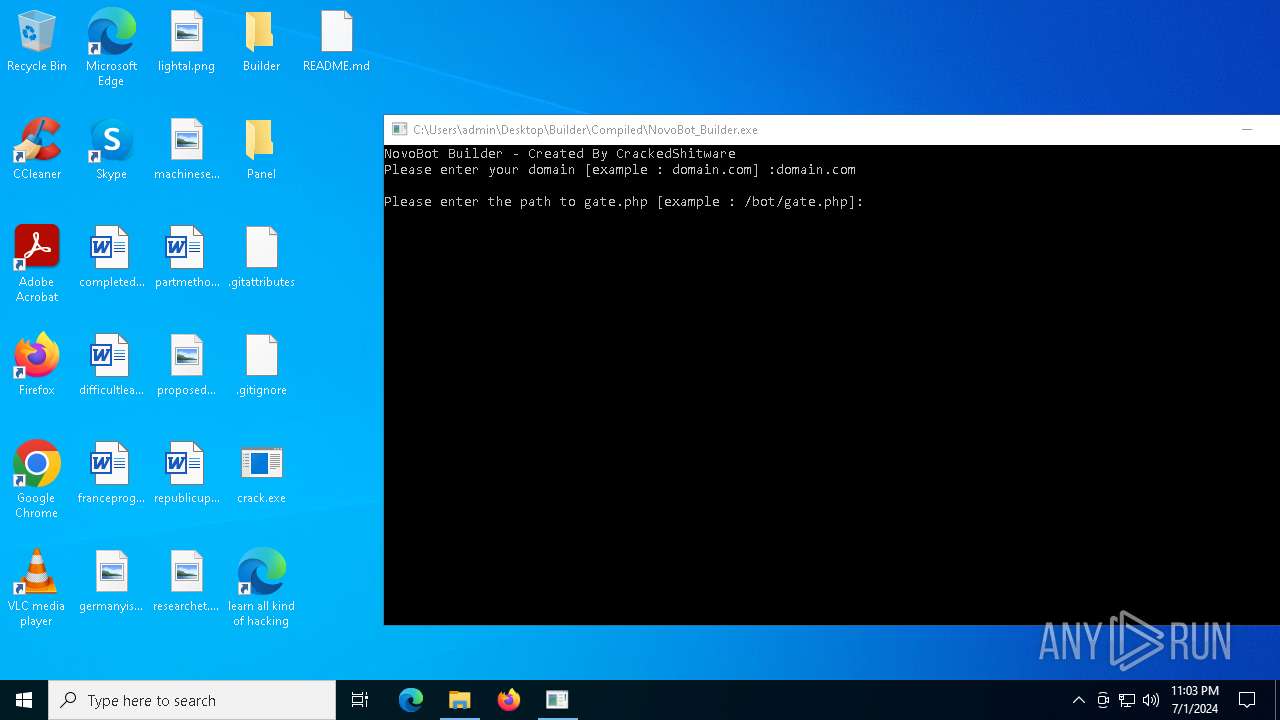Select the researchet... image file
The height and width of the screenshot is (720, 1280).
pos(186,582)
